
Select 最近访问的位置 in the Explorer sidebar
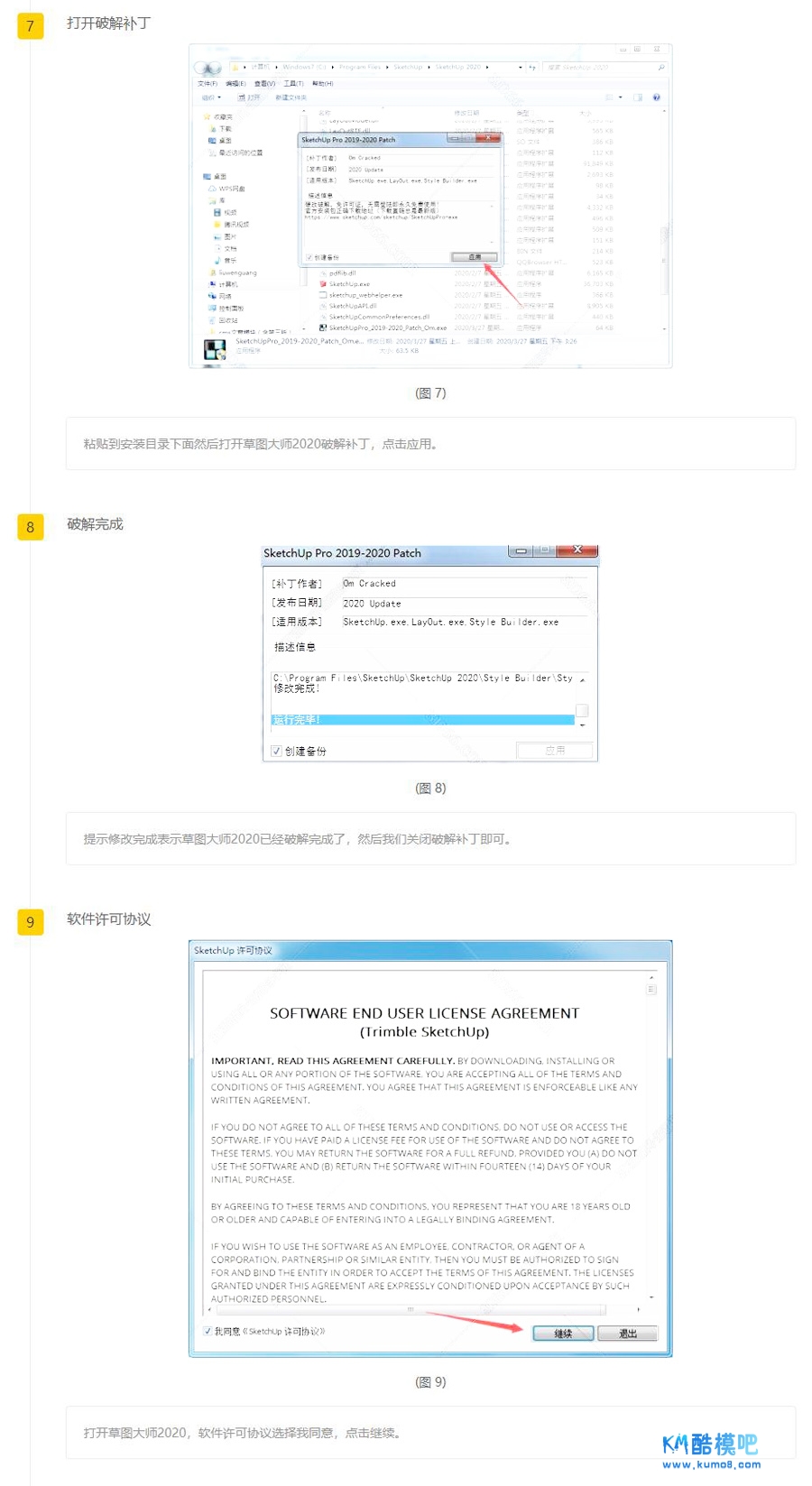pyautogui.click(x=235, y=152)
